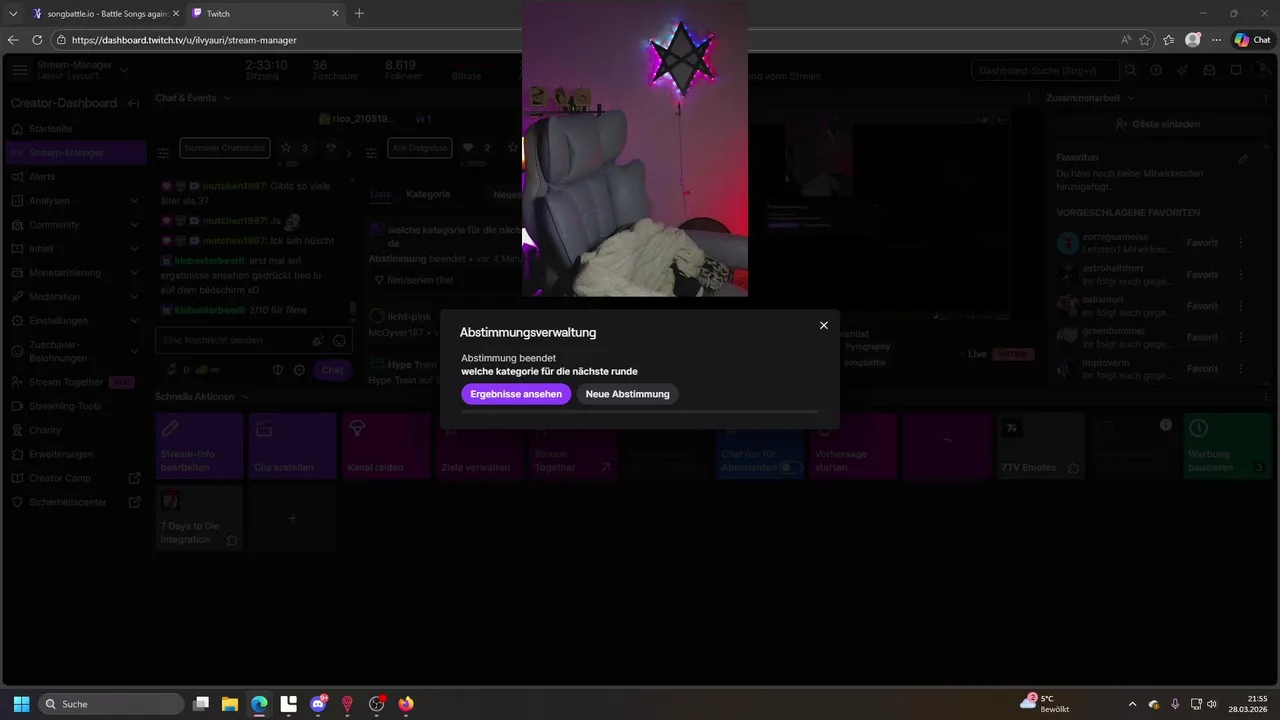This screenshot has width=1280, height=720.
Task: Open File Explorer in taskbar
Action: pyautogui.click(x=229, y=704)
